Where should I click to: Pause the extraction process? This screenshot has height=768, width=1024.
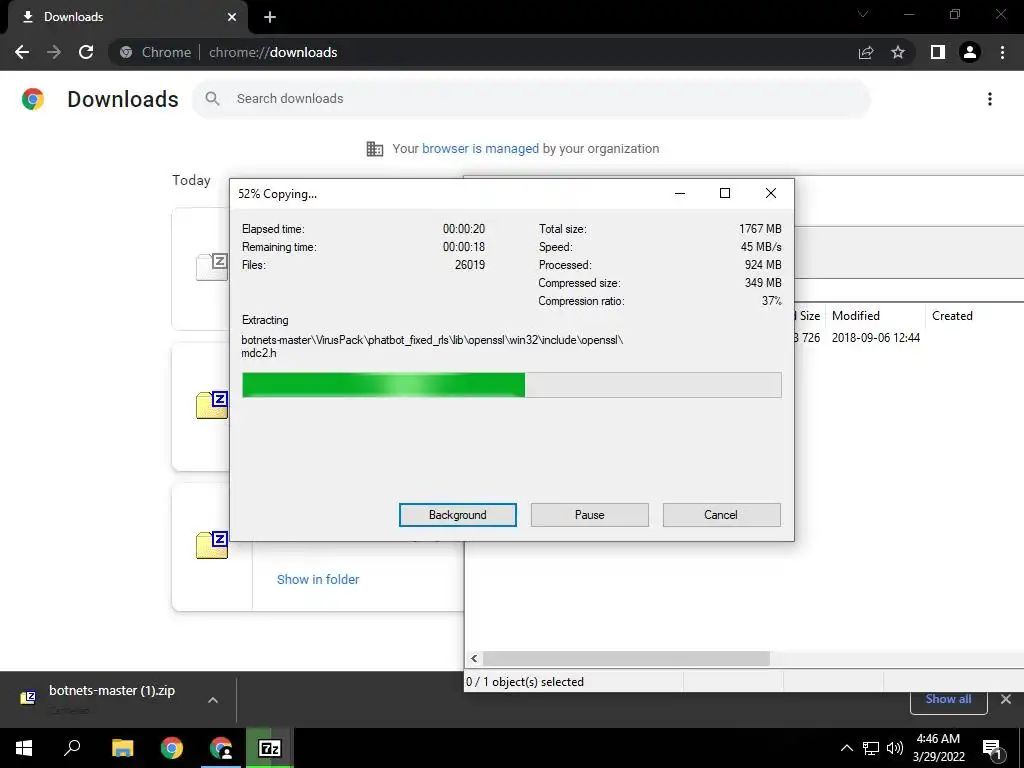[x=589, y=515]
